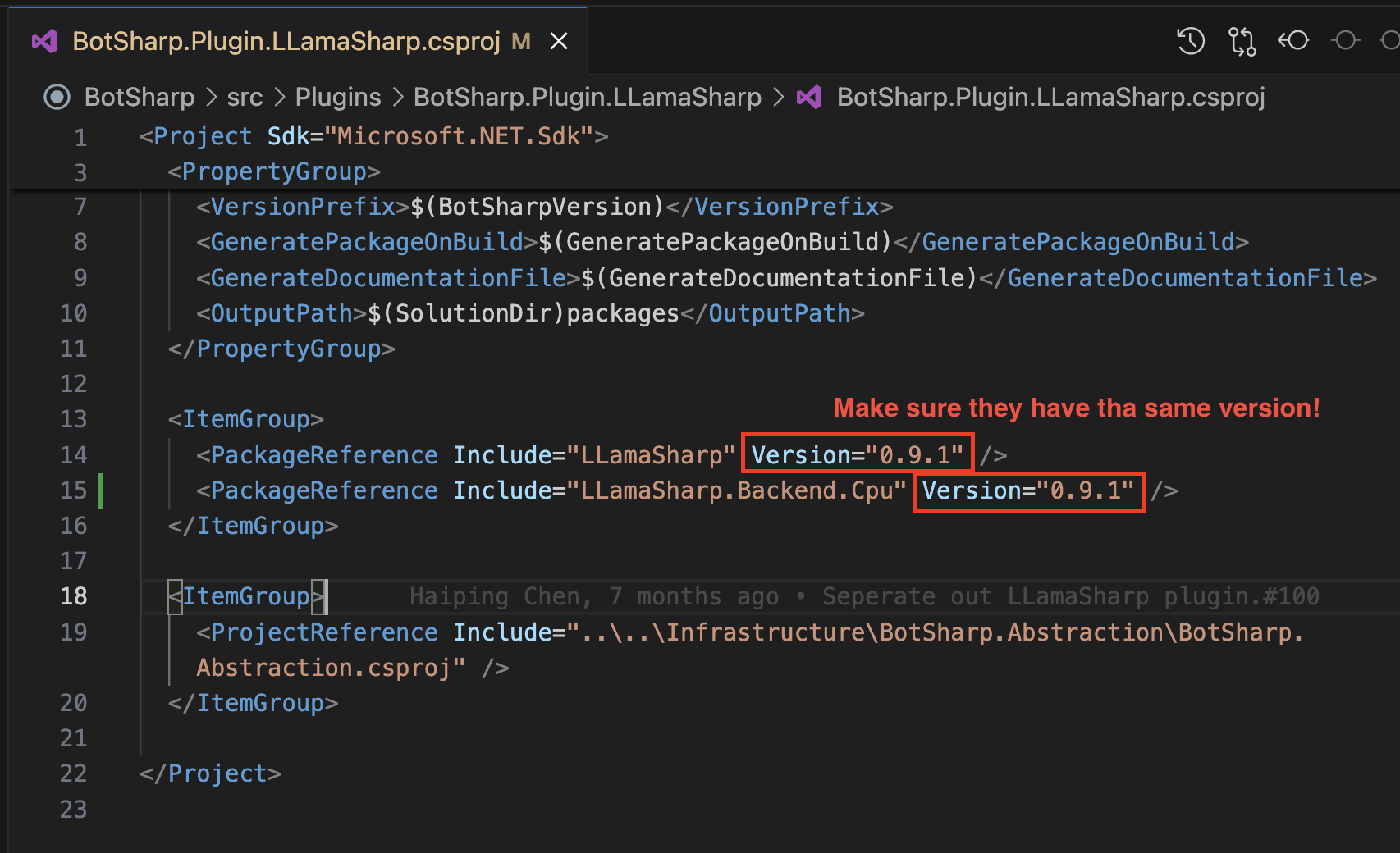Click line number 1 in the gutter
The height and width of the screenshot is (853, 1400).
pyautogui.click(x=80, y=137)
